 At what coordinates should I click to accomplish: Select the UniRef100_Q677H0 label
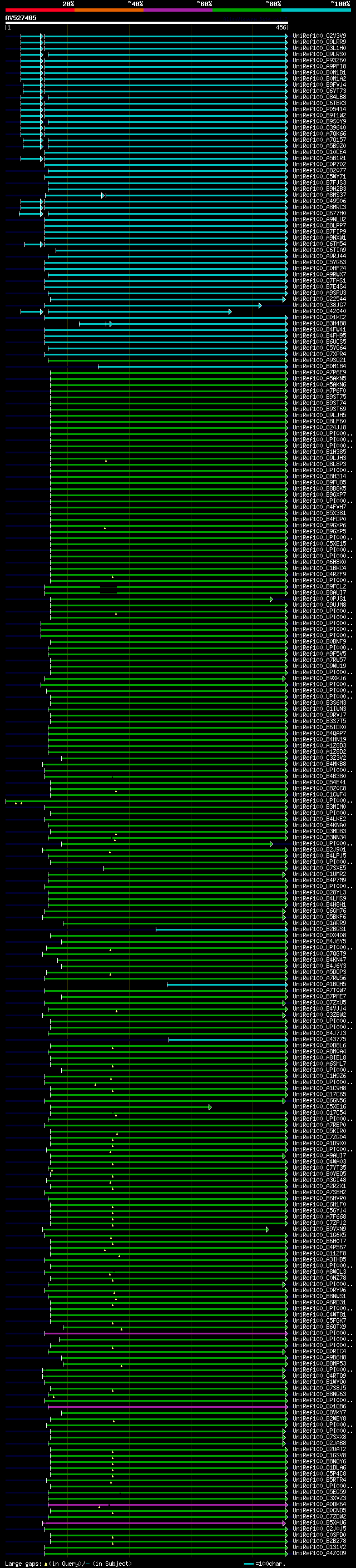click(x=319, y=214)
